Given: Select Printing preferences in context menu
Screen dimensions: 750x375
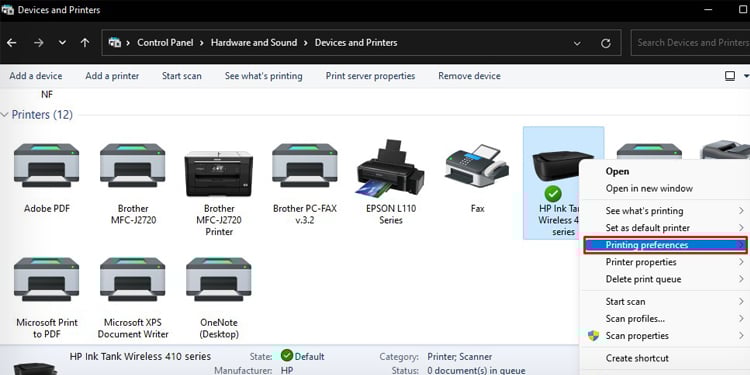Looking at the screenshot, I should point(665,245).
